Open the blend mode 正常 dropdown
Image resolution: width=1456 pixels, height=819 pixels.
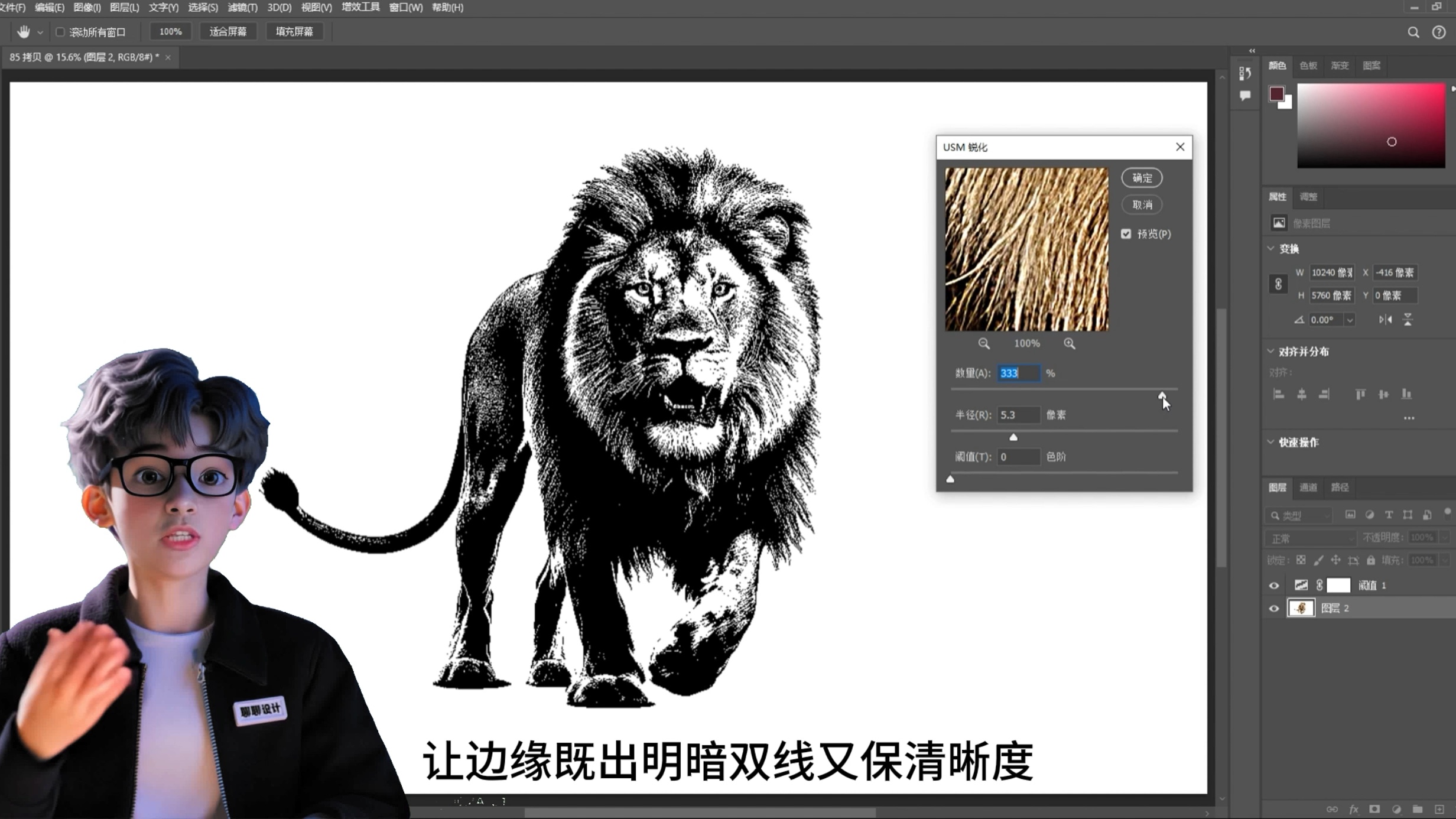click(1311, 538)
